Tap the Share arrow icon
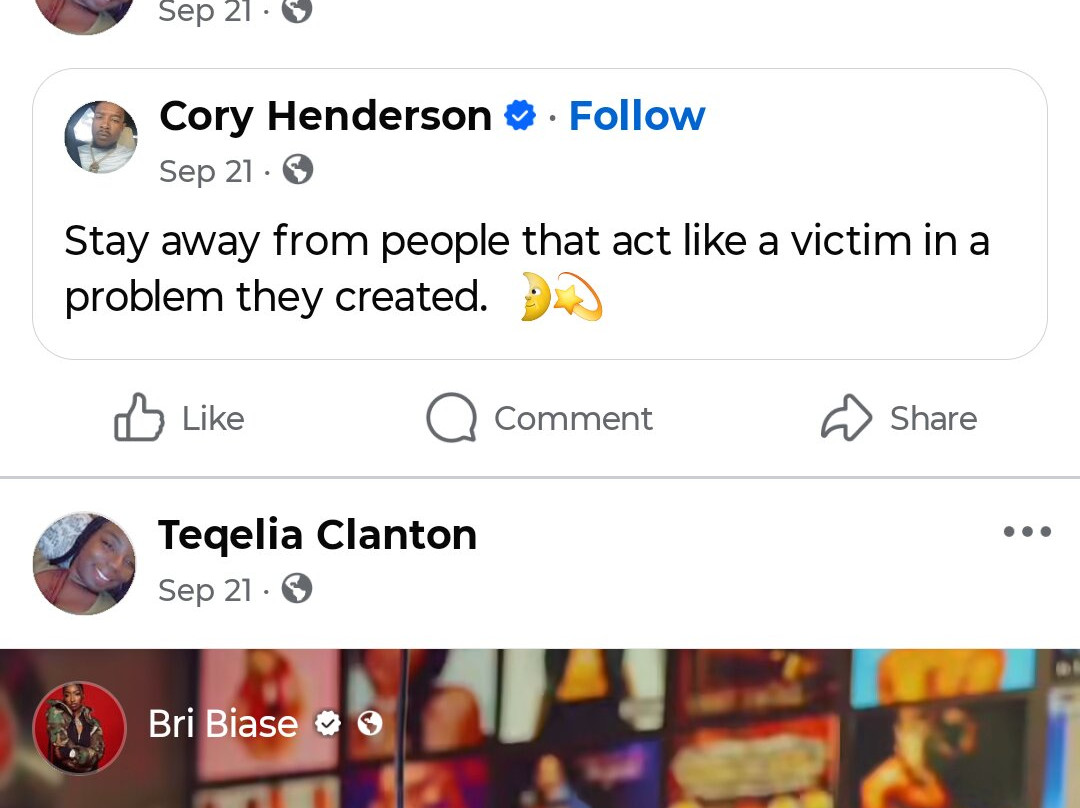This screenshot has width=1080, height=808. point(846,417)
